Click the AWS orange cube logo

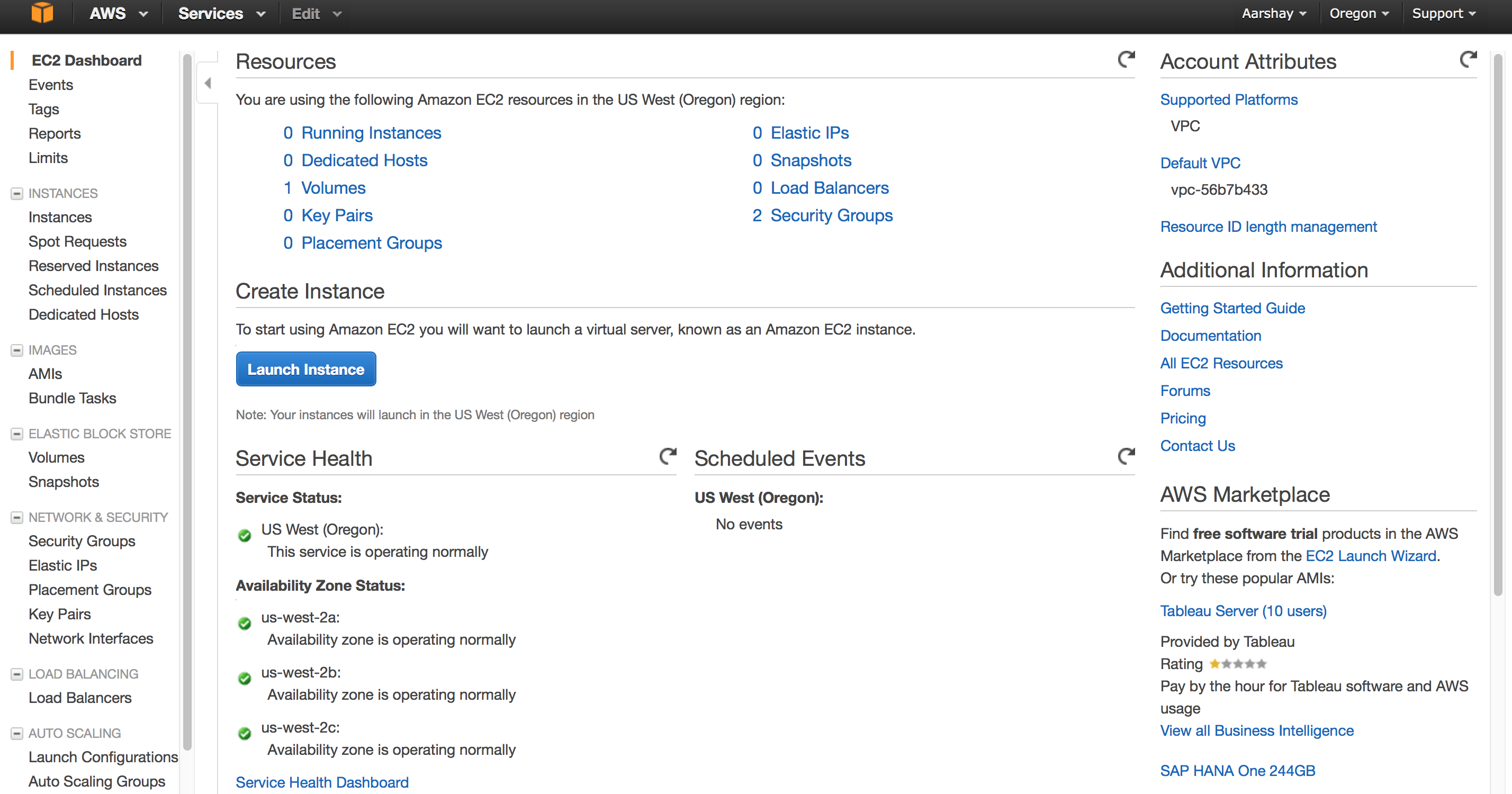[42, 13]
